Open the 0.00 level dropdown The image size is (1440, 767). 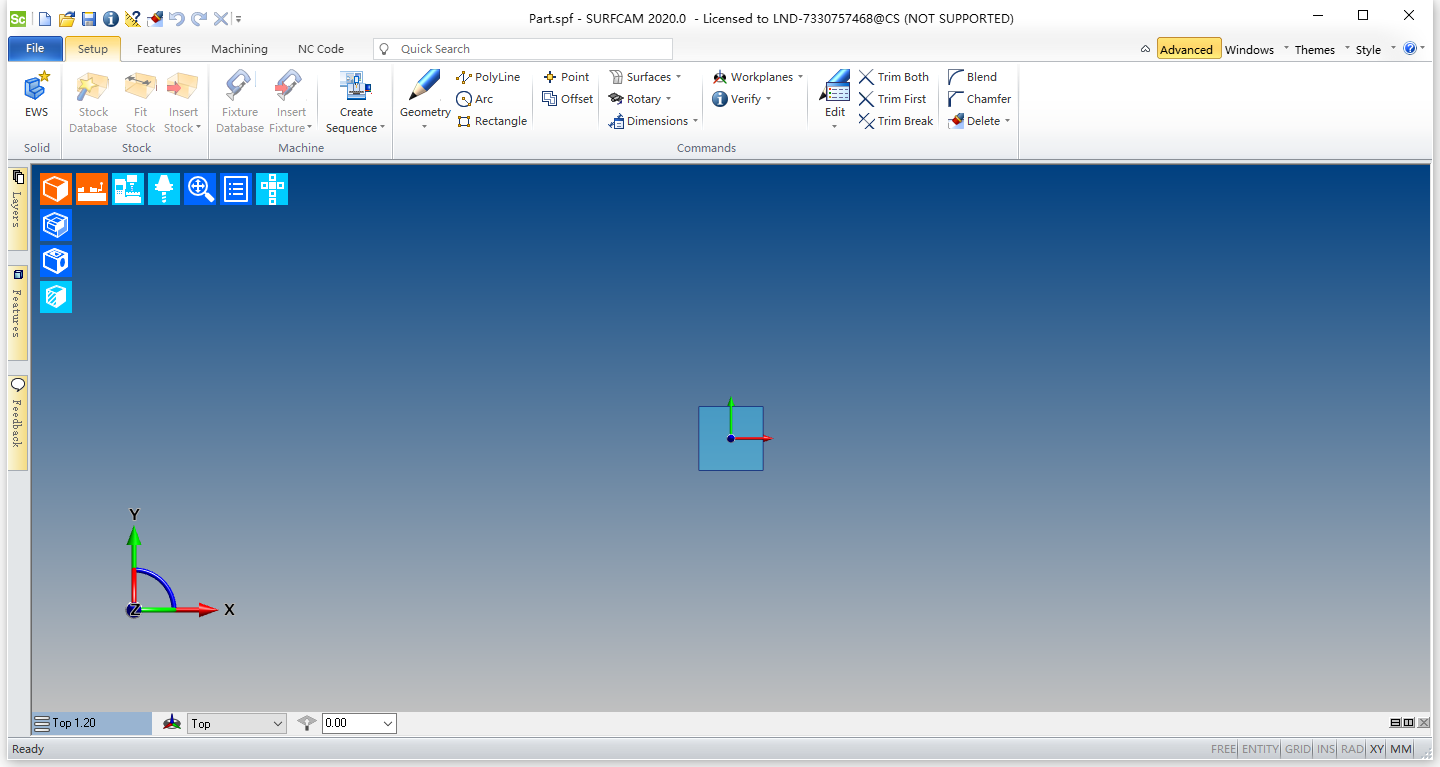click(359, 723)
